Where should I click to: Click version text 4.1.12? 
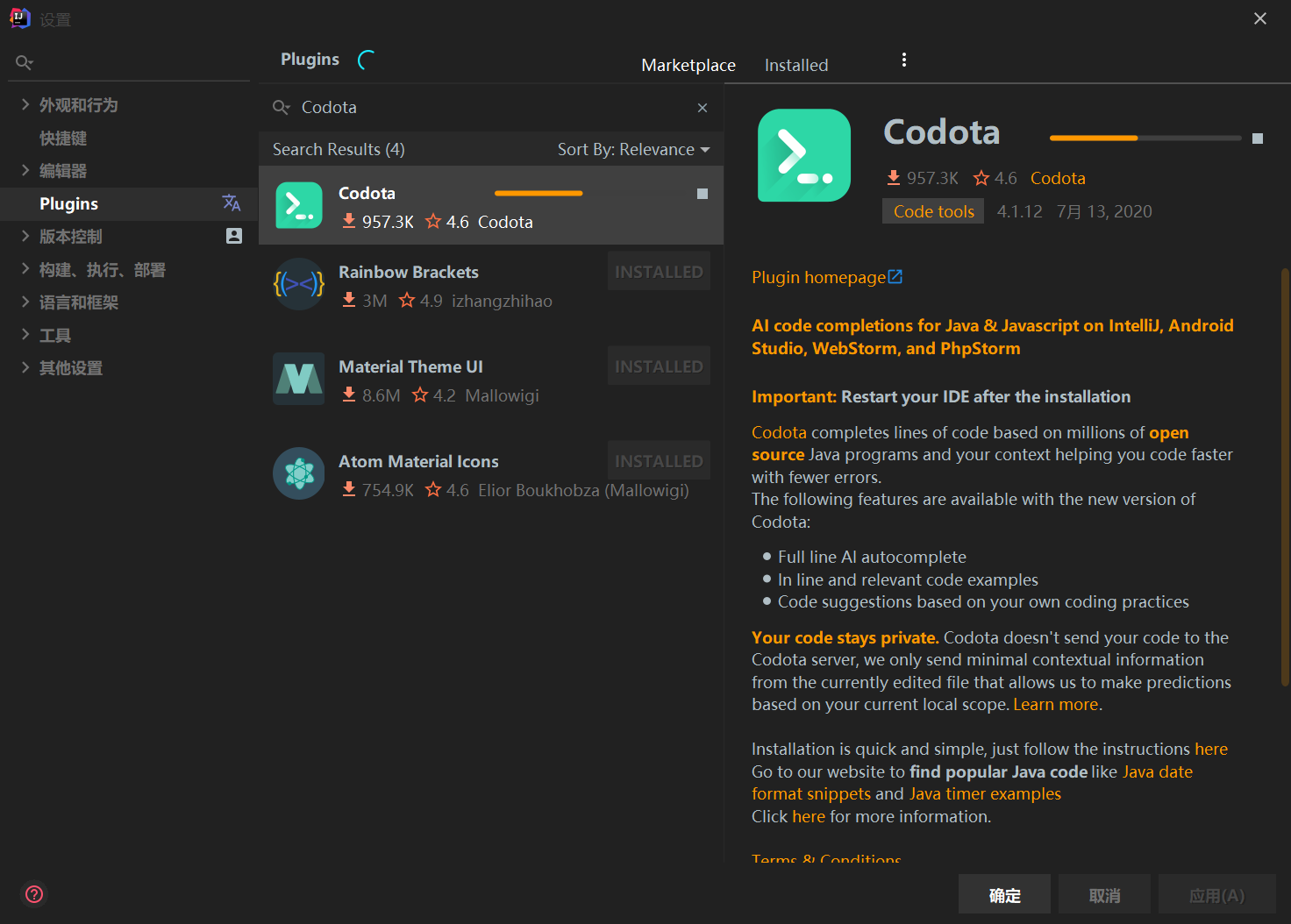click(1020, 211)
